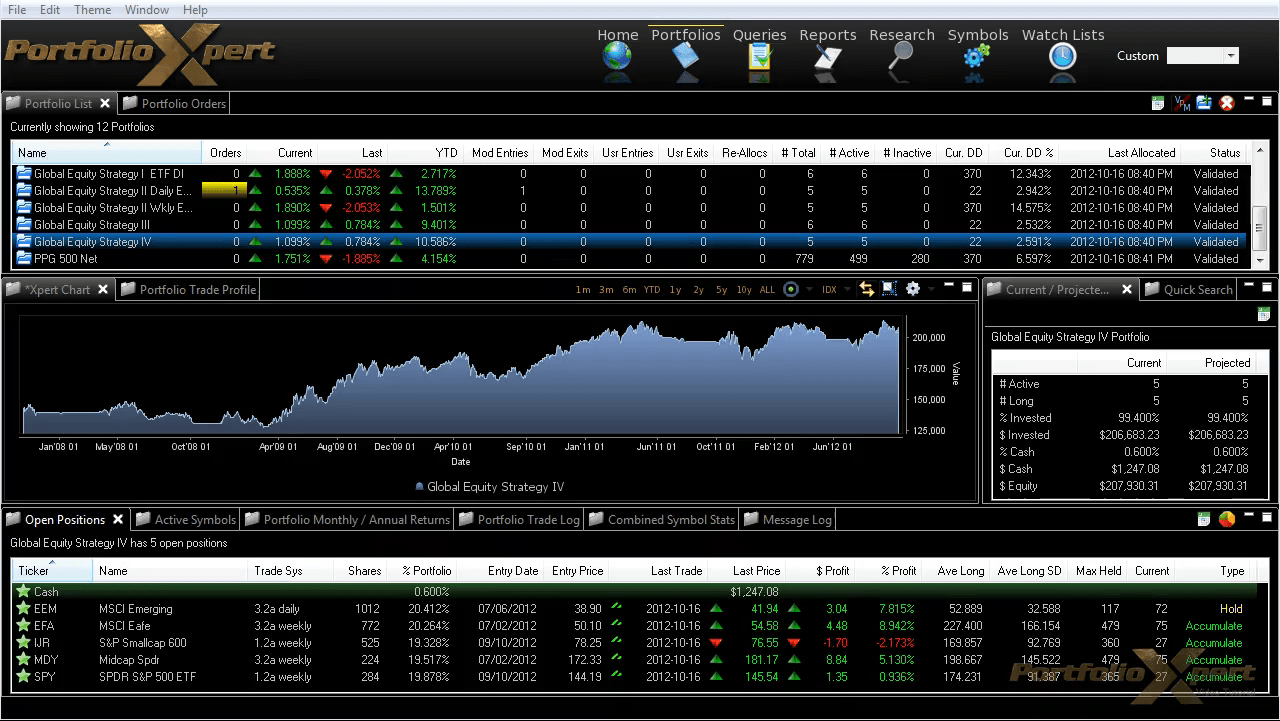Image resolution: width=1280 pixels, height=721 pixels.
Task: Sort positions by % Profit column header
Action: point(887,571)
